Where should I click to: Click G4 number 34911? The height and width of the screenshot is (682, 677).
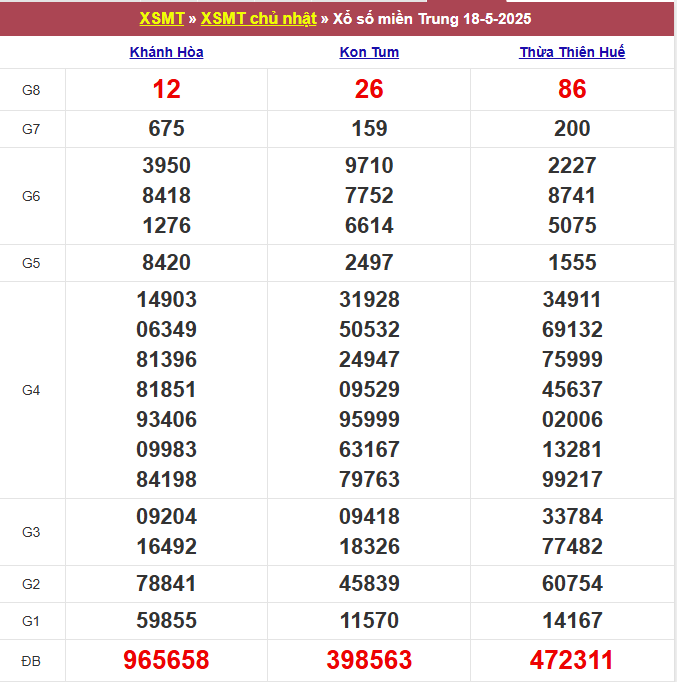572,300
